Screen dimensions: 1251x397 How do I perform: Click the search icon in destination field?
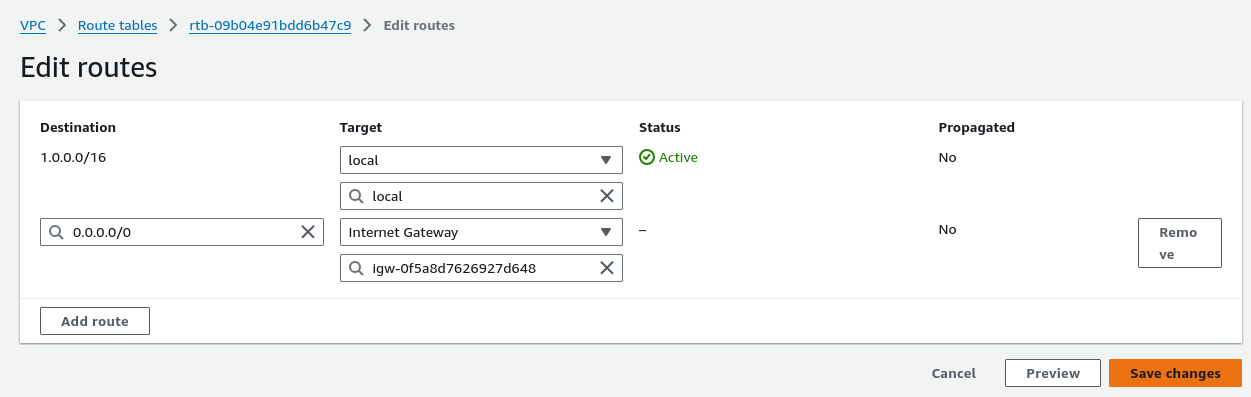pyautogui.click(x=57, y=232)
